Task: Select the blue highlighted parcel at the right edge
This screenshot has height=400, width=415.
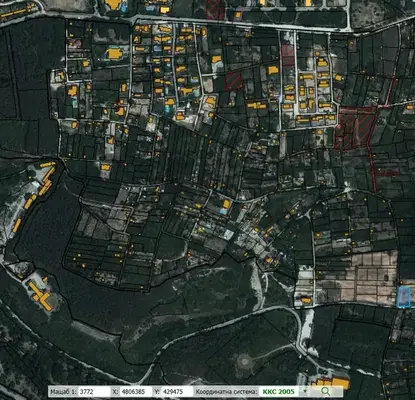Action: 404,296
